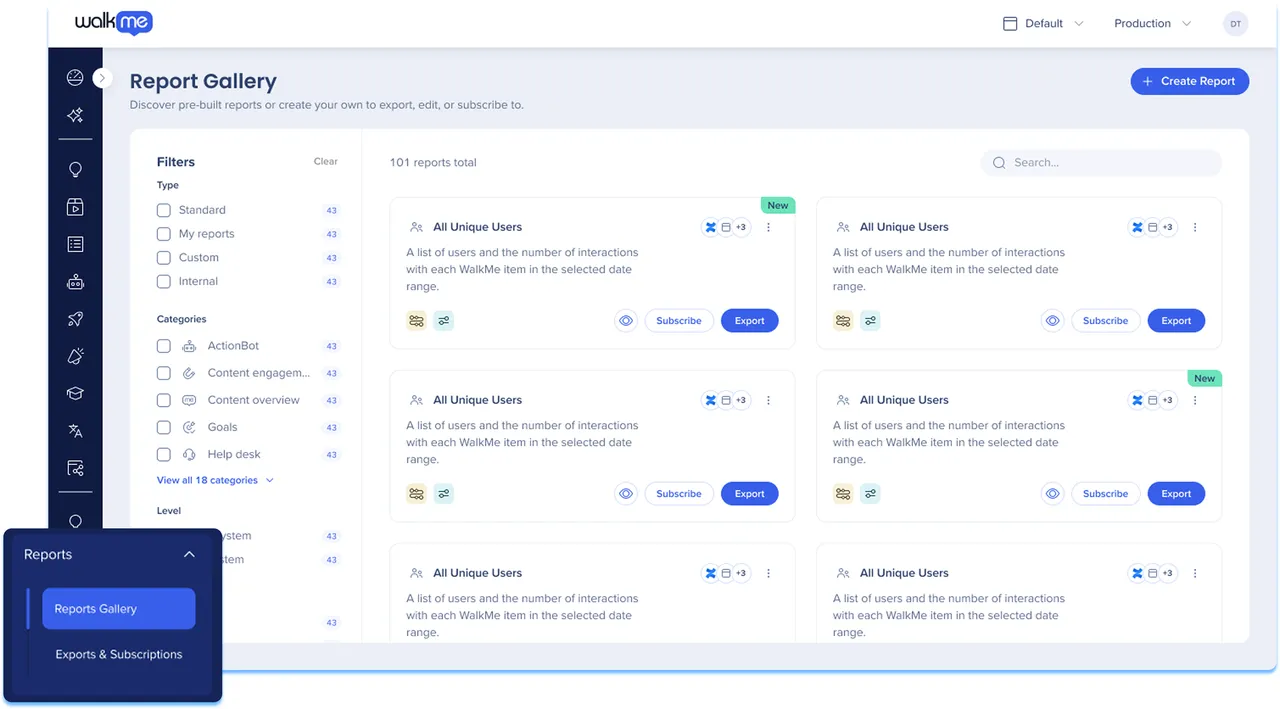Open the Default system dropdown
The width and height of the screenshot is (1280, 709).
point(1043,23)
